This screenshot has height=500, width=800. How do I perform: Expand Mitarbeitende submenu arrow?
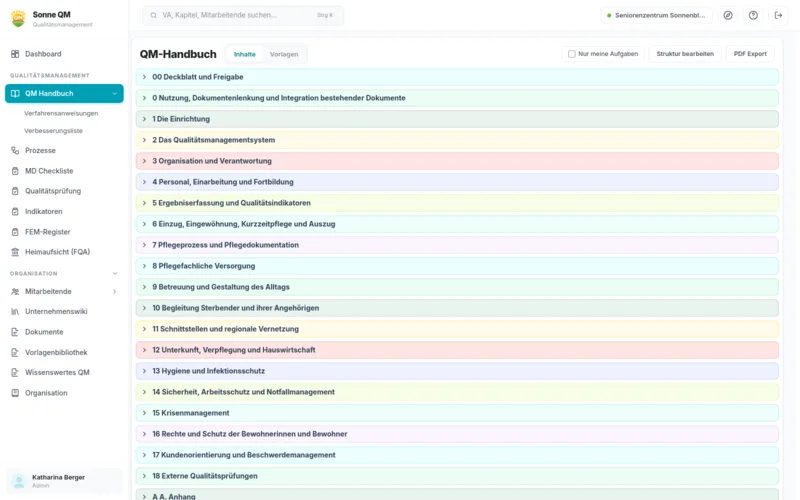tap(114, 291)
